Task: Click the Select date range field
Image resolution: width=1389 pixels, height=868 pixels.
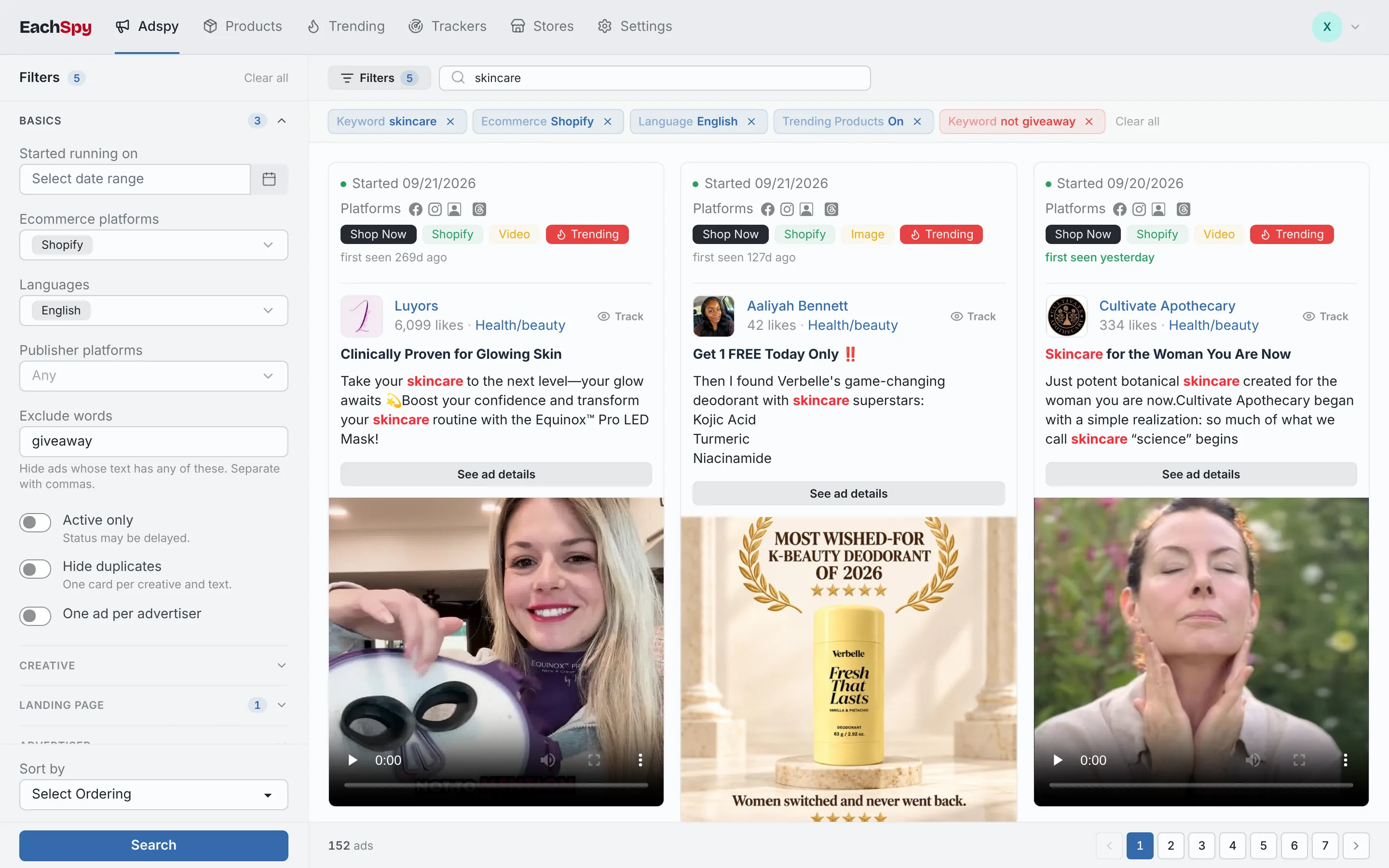Action: point(135,179)
